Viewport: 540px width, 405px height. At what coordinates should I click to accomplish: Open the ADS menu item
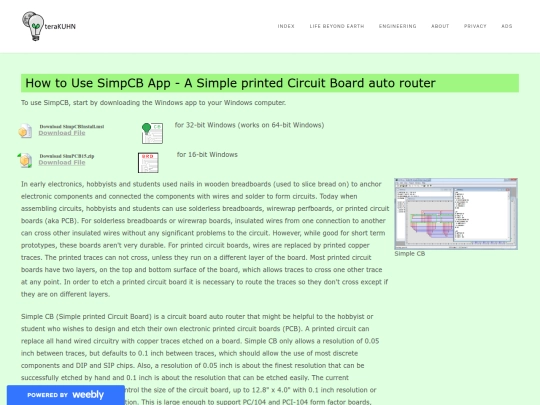click(x=507, y=26)
